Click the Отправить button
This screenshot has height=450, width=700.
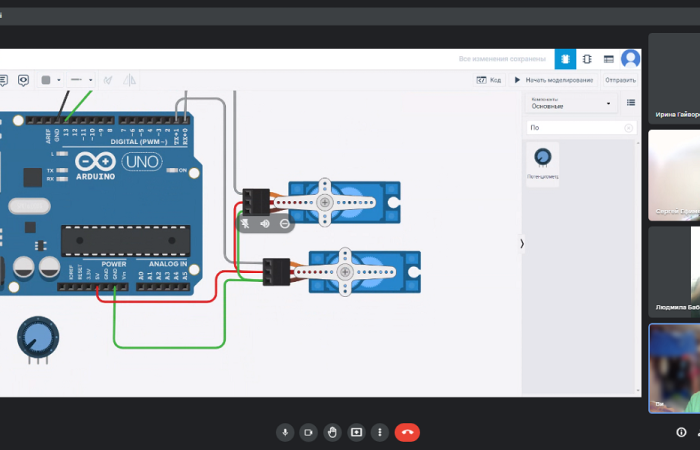tap(620, 80)
